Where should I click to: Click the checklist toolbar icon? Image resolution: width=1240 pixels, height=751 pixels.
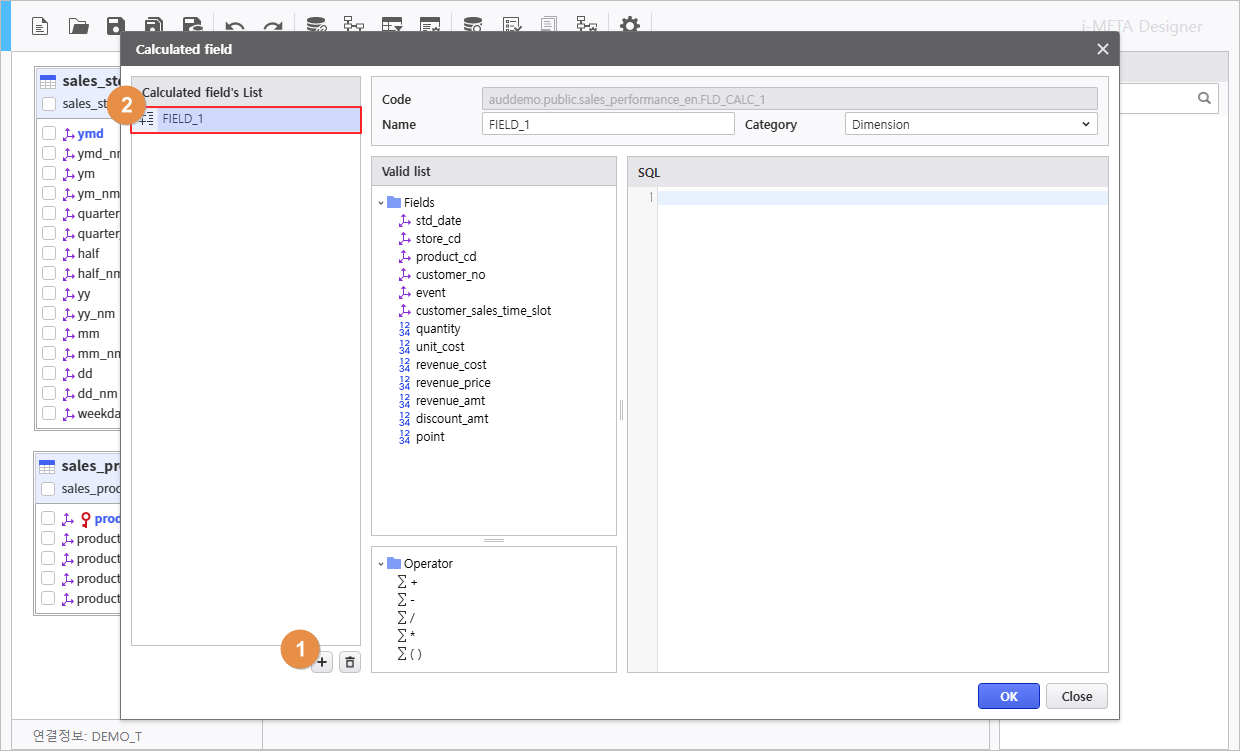(x=512, y=26)
